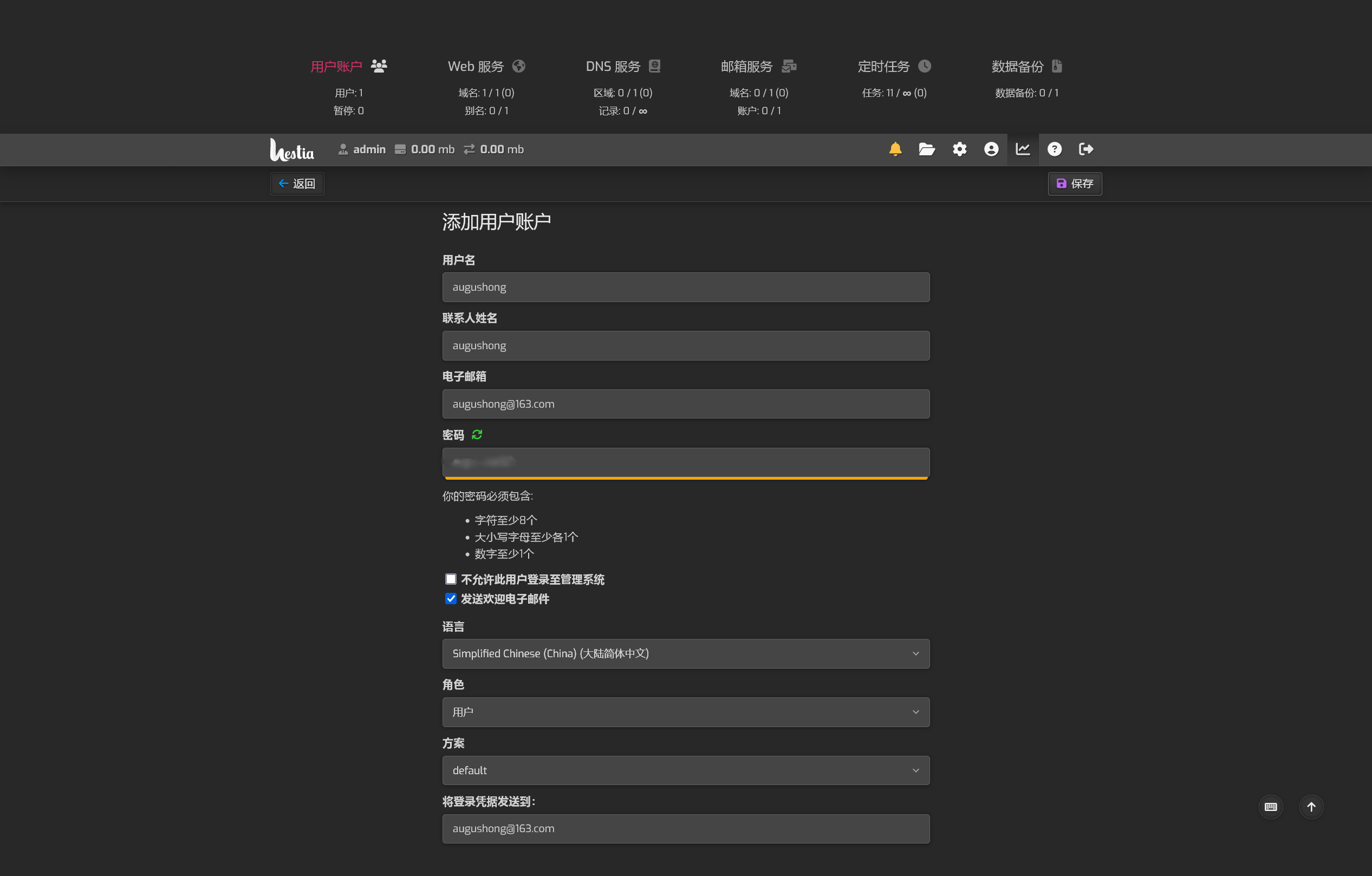Open the role dropdown set to 用户
Viewport: 1372px width, 876px height.
point(685,712)
